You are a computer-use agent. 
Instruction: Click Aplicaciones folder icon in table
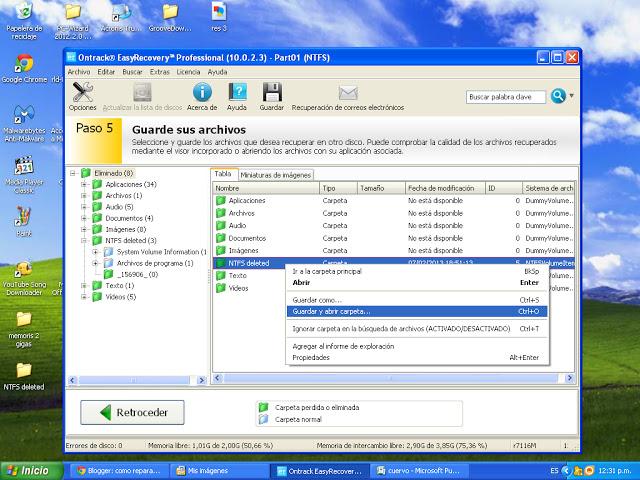click(221, 201)
